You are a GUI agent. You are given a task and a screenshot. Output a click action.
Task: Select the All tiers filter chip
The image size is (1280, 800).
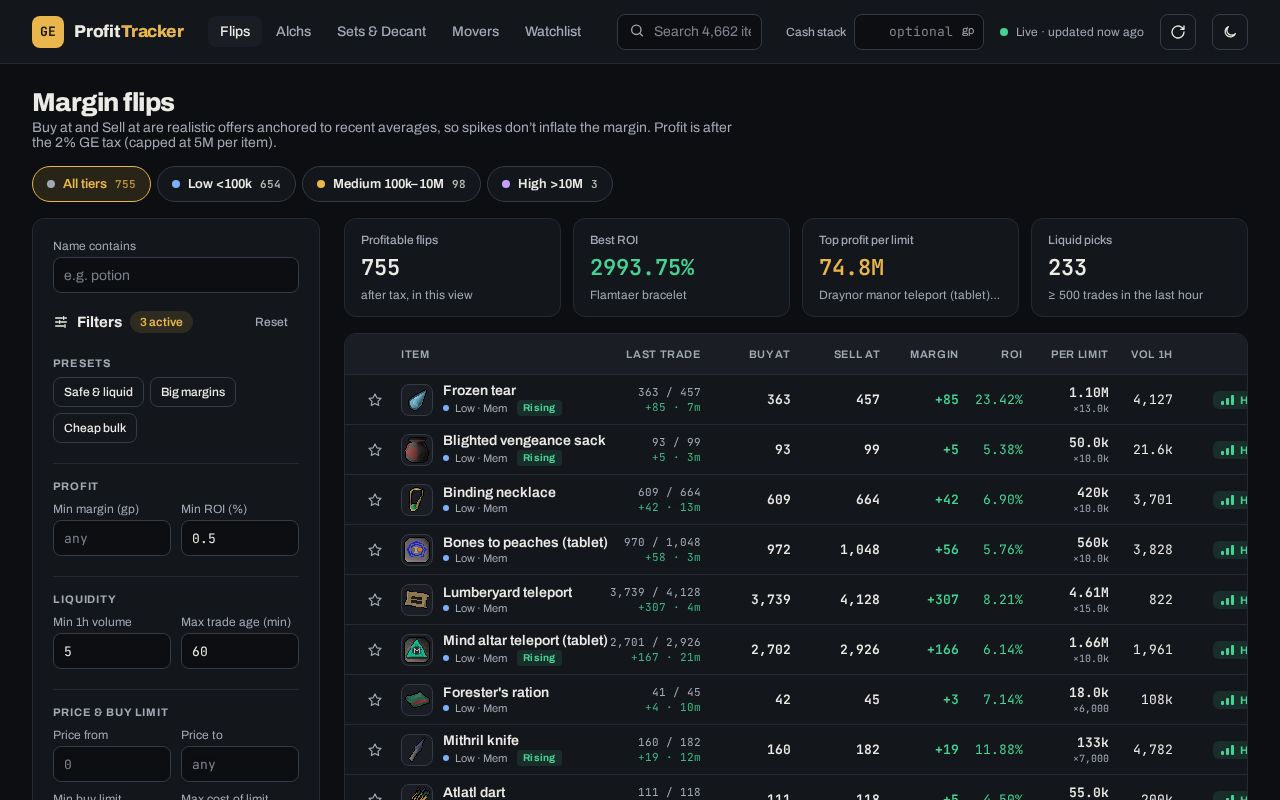(91, 184)
